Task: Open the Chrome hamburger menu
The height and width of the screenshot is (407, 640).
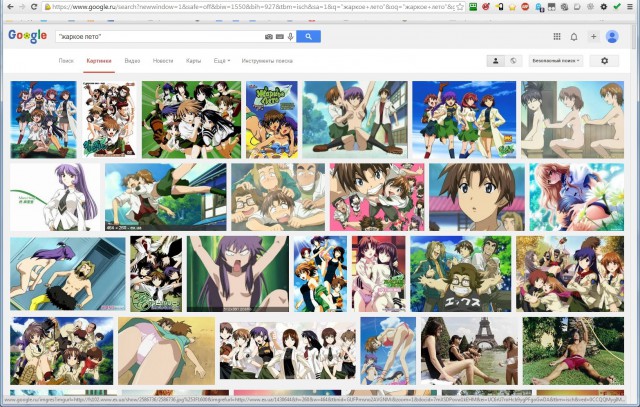Action: click(631, 7)
